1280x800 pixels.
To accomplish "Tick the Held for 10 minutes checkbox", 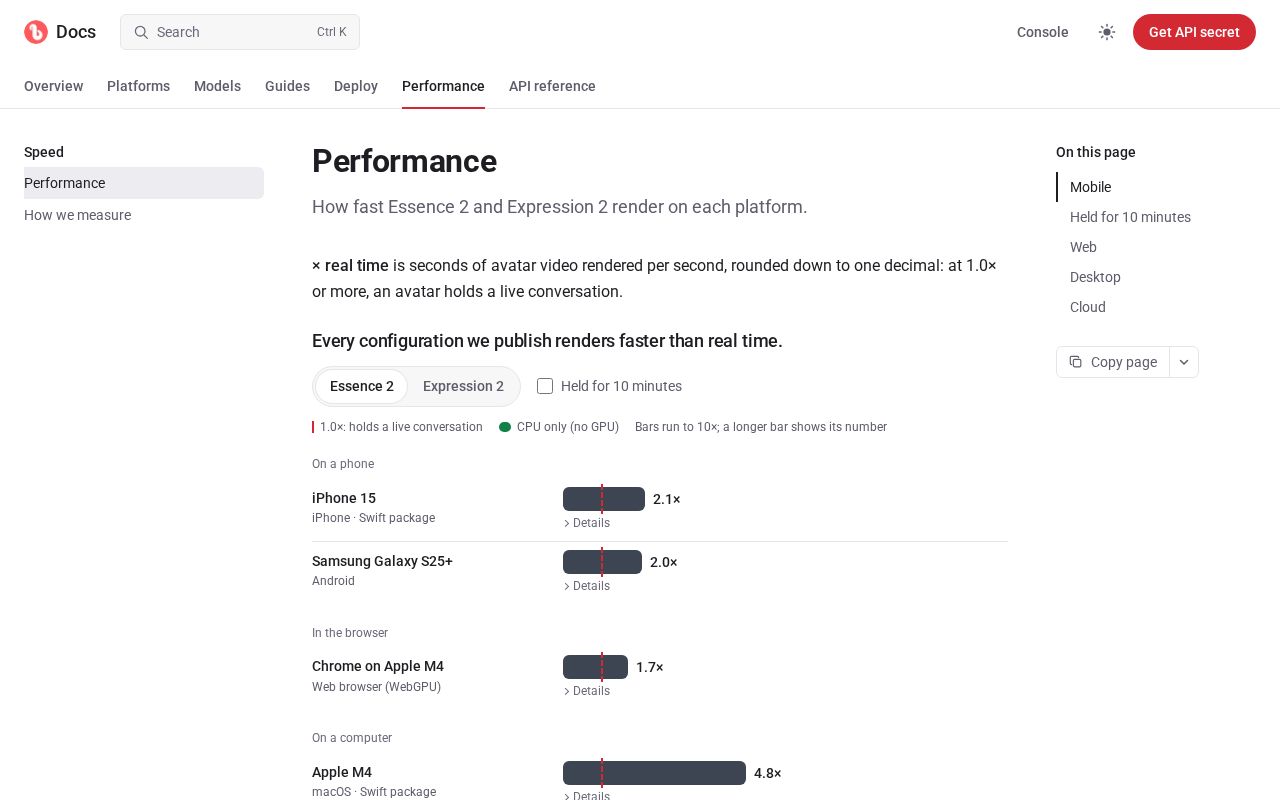I will 545,386.
